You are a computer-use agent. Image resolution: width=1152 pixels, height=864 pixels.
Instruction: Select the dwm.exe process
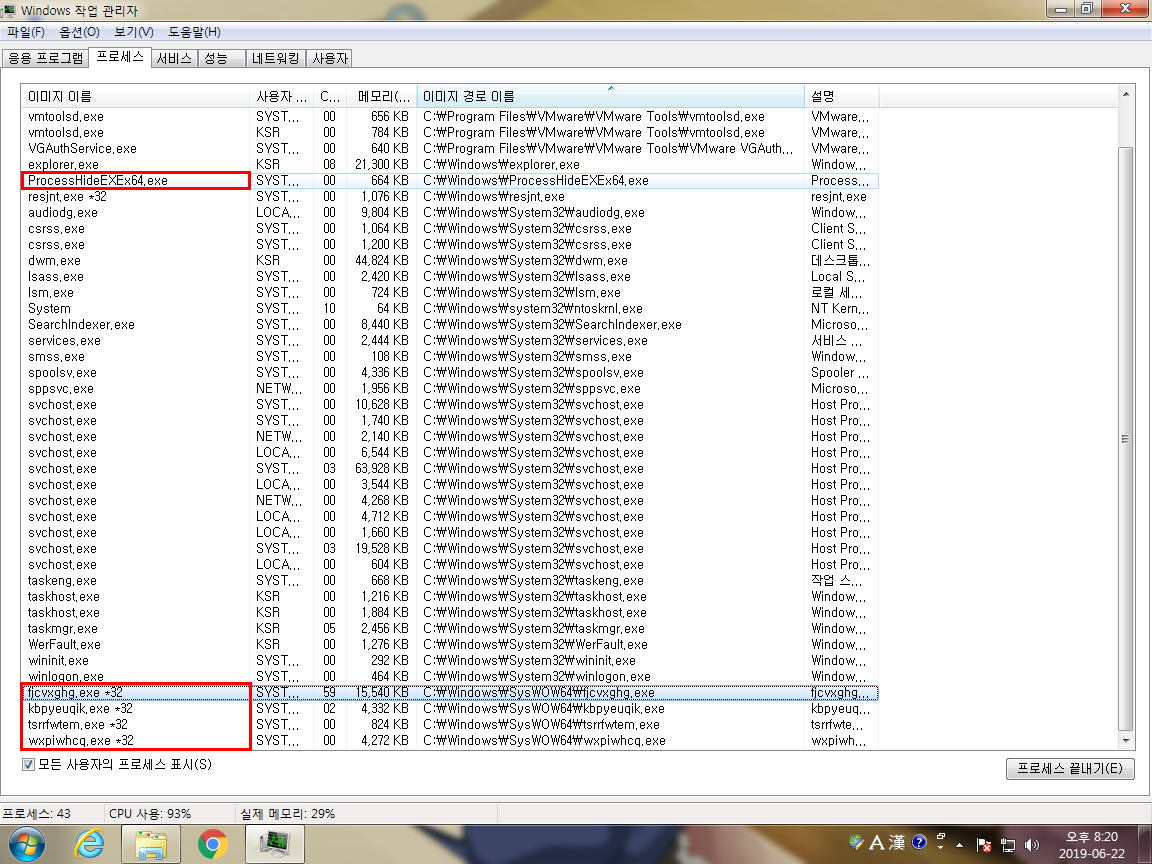point(450,261)
